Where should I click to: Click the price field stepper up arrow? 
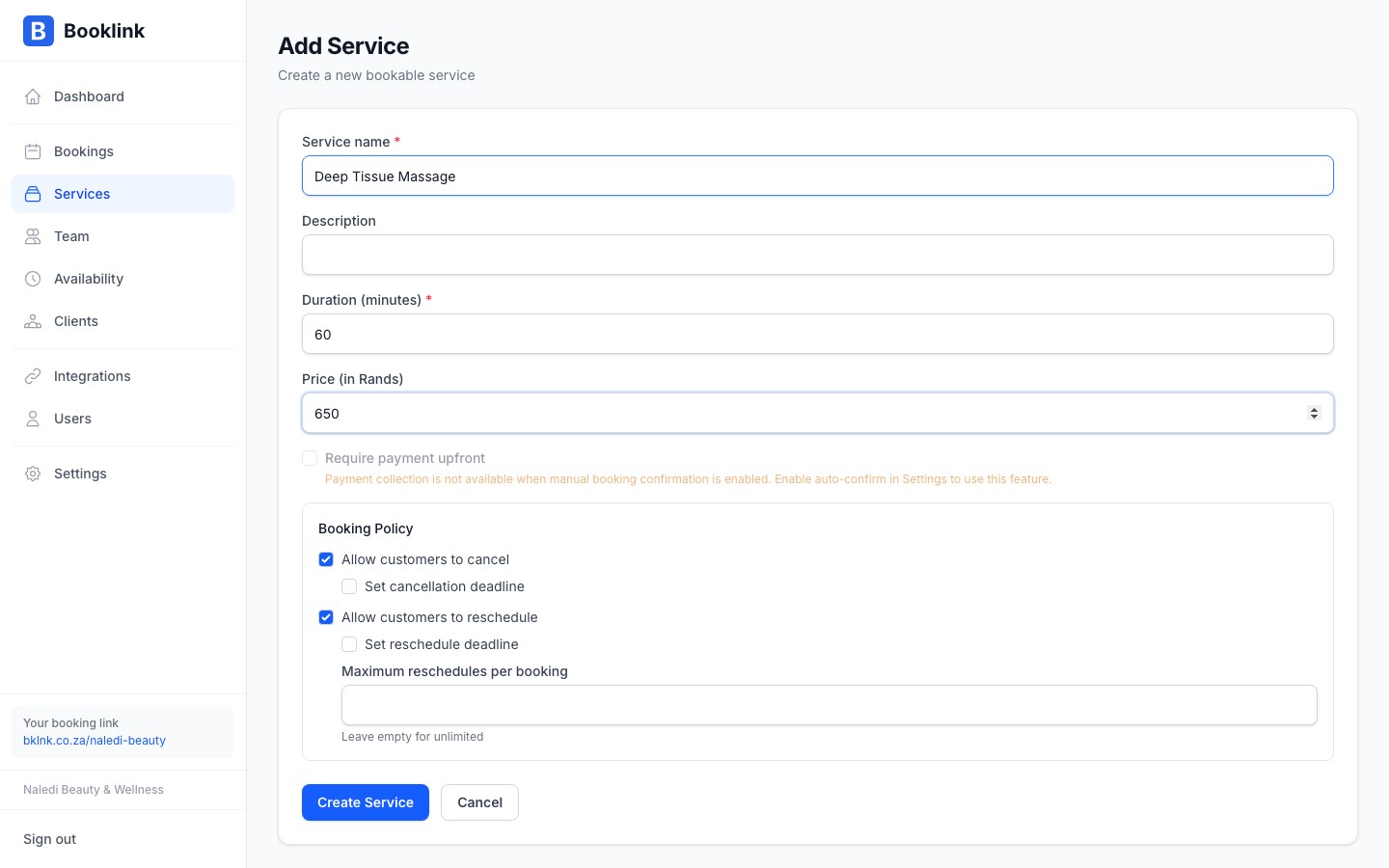point(1315,408)
